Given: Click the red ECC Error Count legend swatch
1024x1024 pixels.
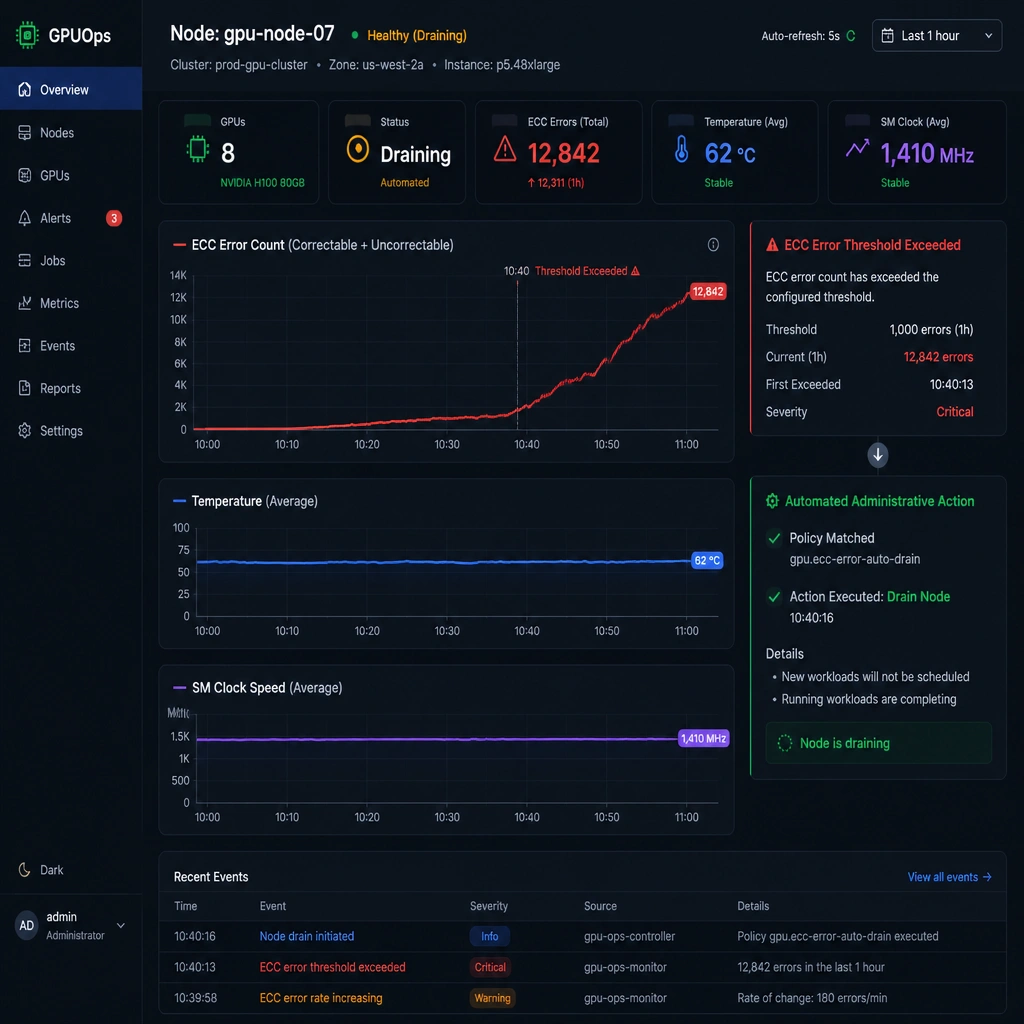Looking at the screenshot, I should tap(179, 245).
